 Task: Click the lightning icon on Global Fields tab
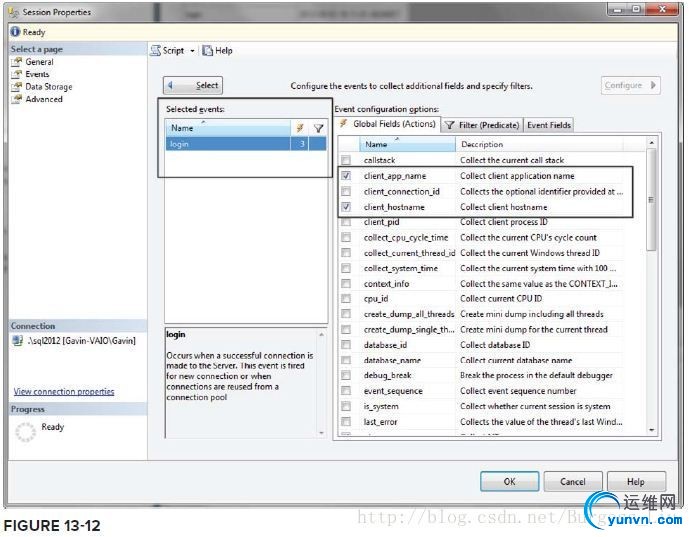(x=344, y=123)
